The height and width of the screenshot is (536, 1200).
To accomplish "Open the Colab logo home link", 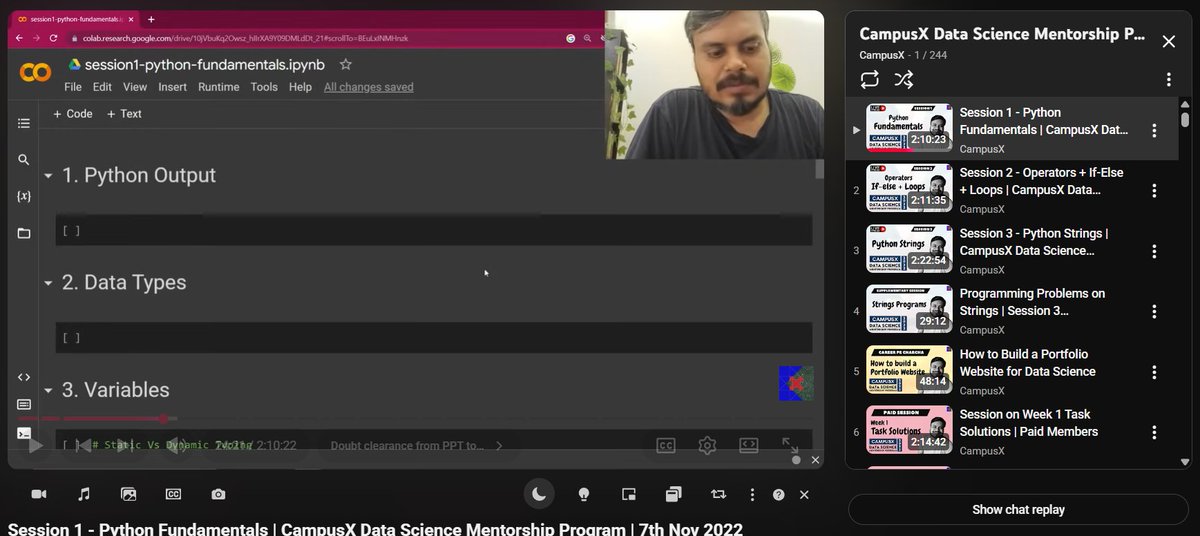I will coord(35,73).
